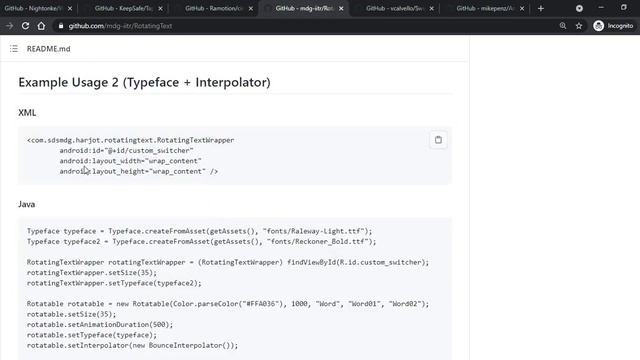Switch to GitHub - Ramotion tab
This screenshot has height=360, width=640.
214,8
